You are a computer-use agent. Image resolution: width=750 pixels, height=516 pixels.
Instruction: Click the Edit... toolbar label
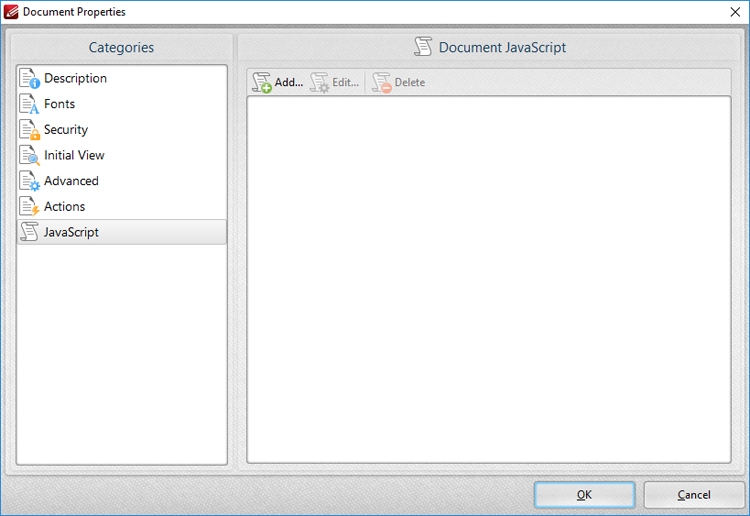click(x=345, y=82)
